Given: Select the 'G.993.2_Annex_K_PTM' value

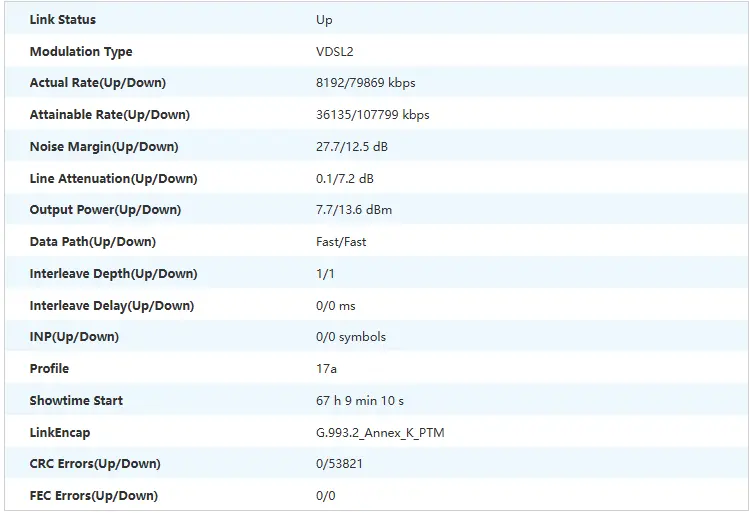Looking at the screenshot, I should point(380,433).
